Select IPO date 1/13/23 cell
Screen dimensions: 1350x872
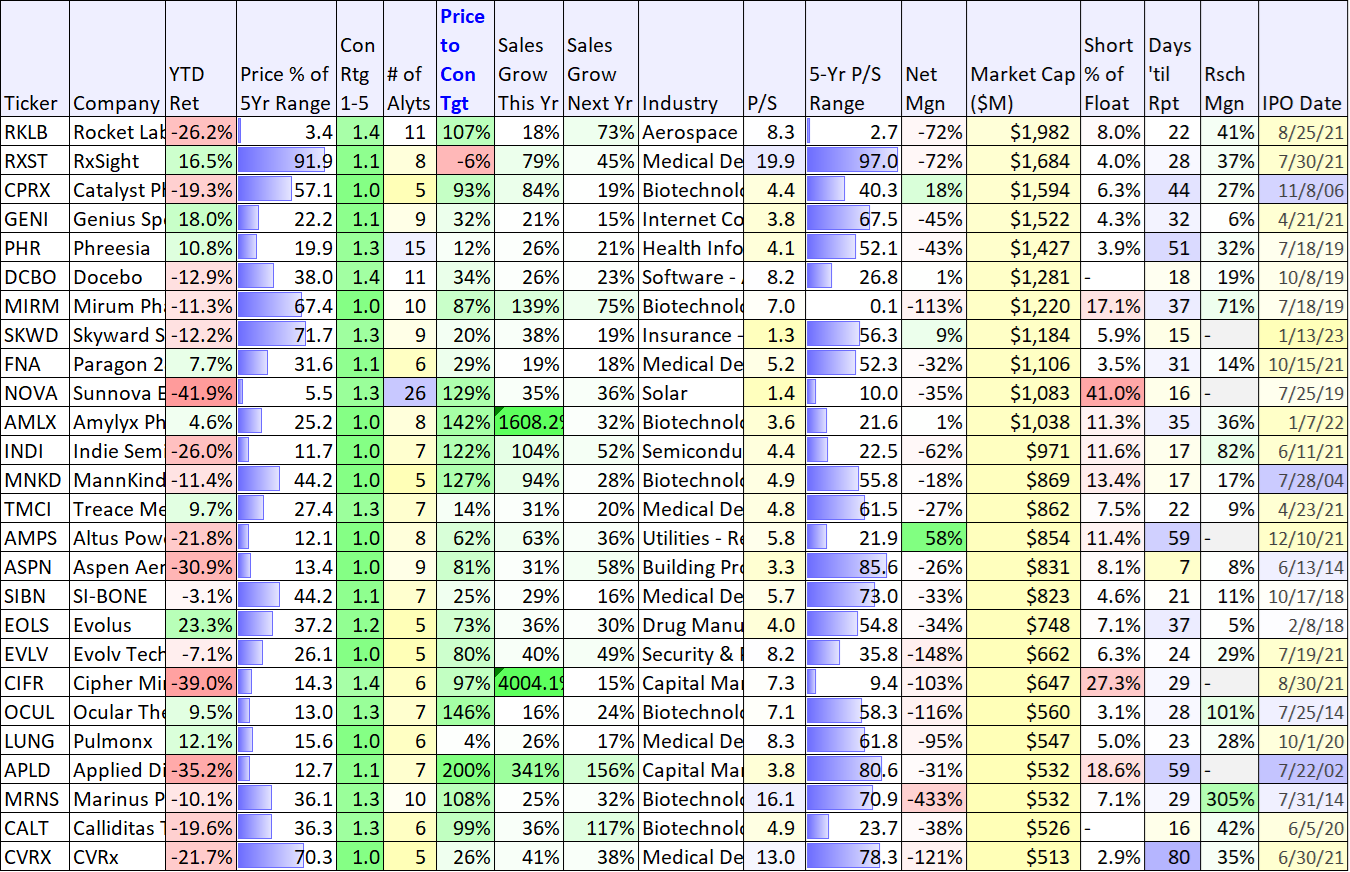click(x=1303, y=335)
